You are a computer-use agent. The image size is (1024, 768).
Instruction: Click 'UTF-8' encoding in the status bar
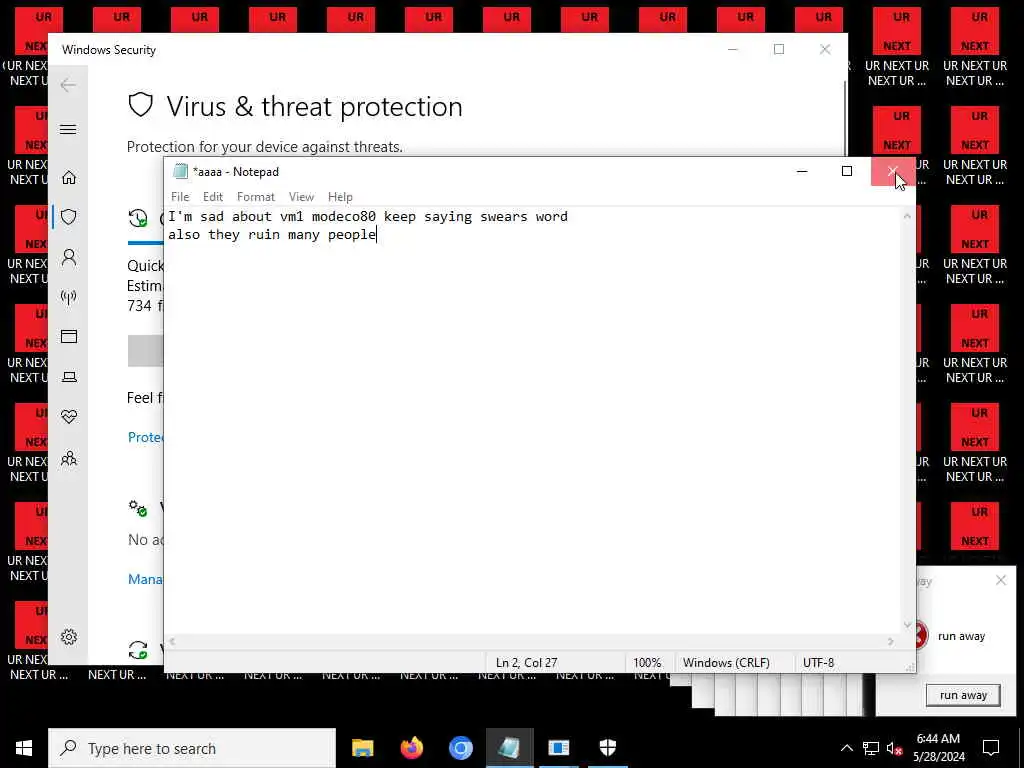click(818, 662)
